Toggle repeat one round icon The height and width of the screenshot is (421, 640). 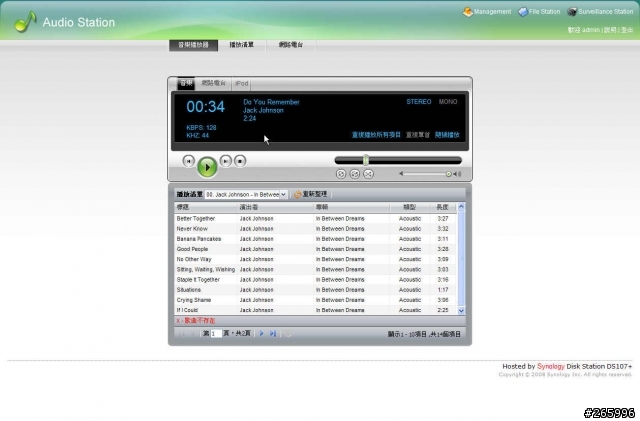click(355, 174)
